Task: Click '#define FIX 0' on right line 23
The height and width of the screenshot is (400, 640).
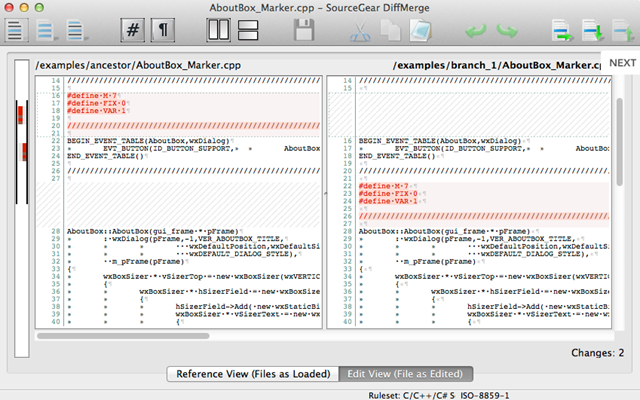Action: pyautogui.click(x=388, y=193)
